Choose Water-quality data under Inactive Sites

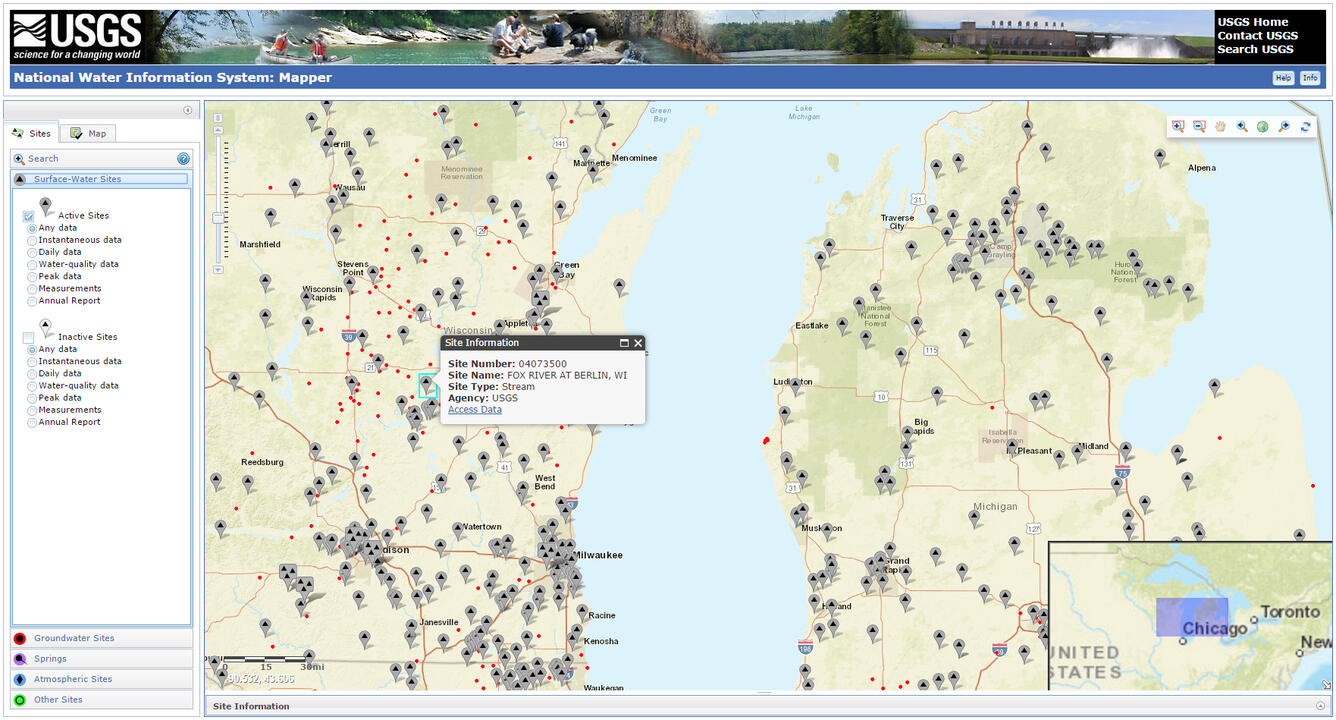[31, 385]
